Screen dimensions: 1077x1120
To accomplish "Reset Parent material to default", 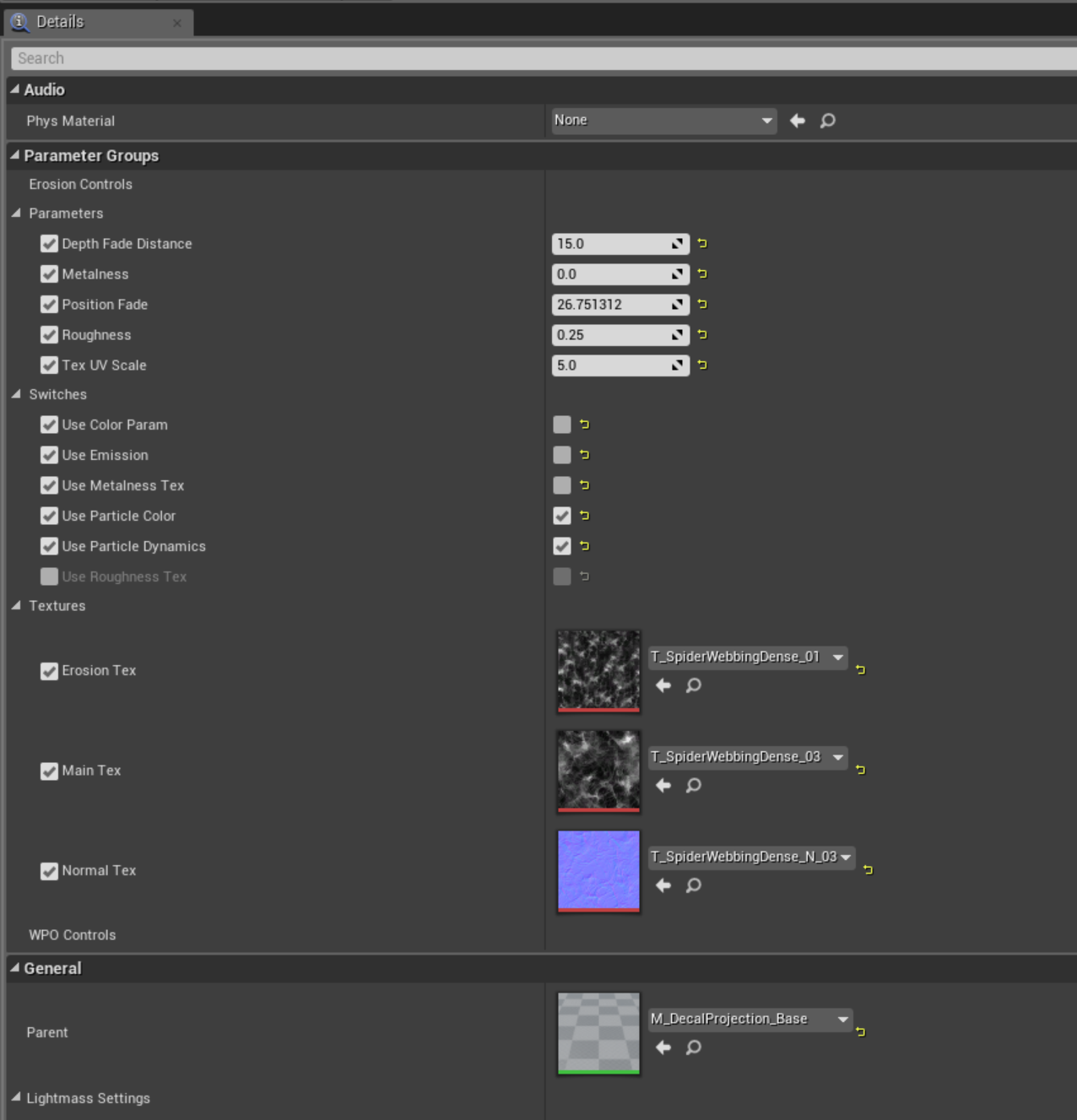I will [x=860, y=1031].
